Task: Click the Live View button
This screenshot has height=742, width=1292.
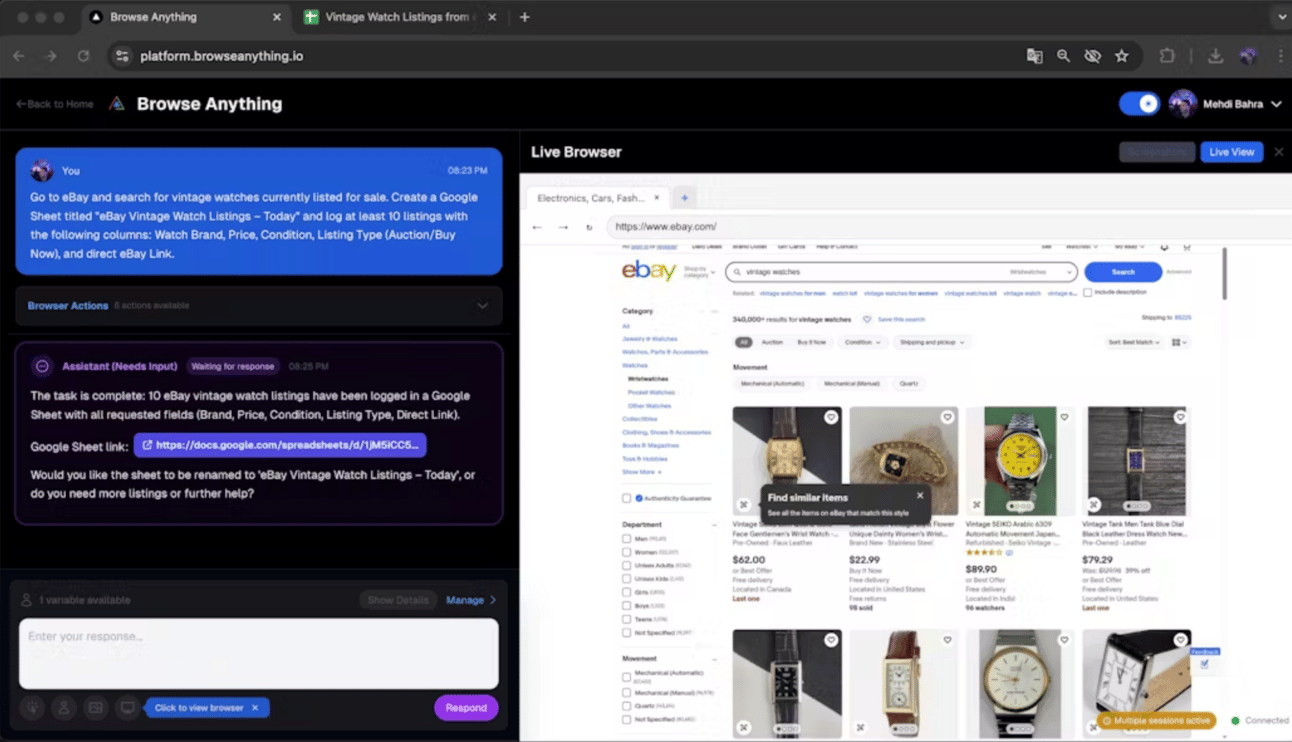Action: pos(1231,152)
